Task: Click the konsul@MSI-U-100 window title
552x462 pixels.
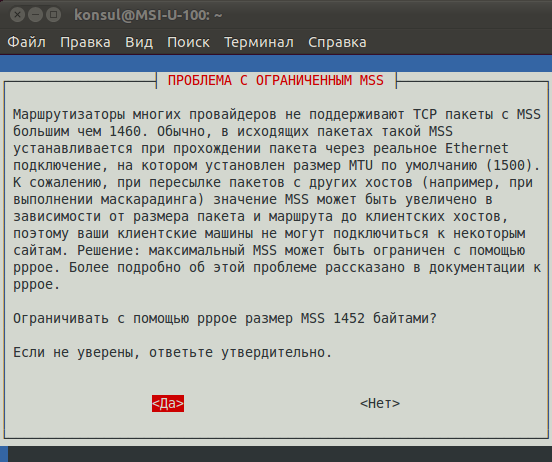Action: point(148,15)
